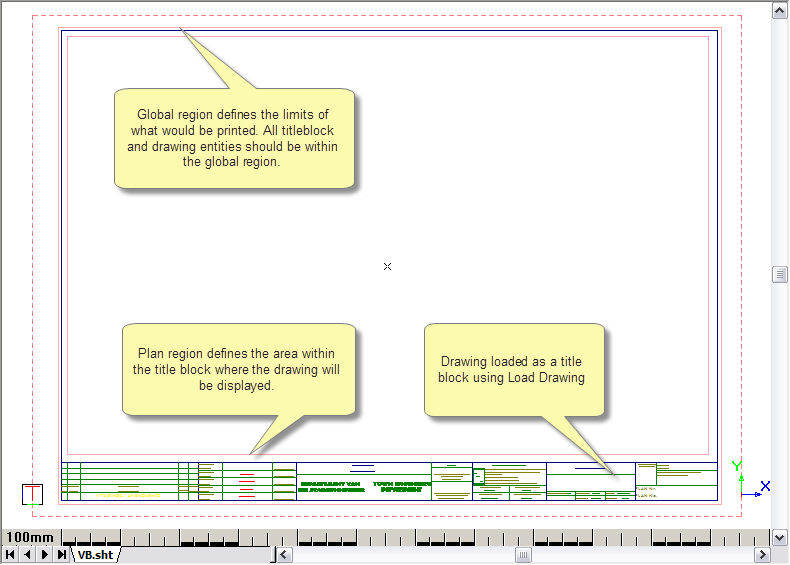This screenshot has height=565, width=790.
Task: Click the horizontal scrollbar left arrow
Action: (284, 554)
